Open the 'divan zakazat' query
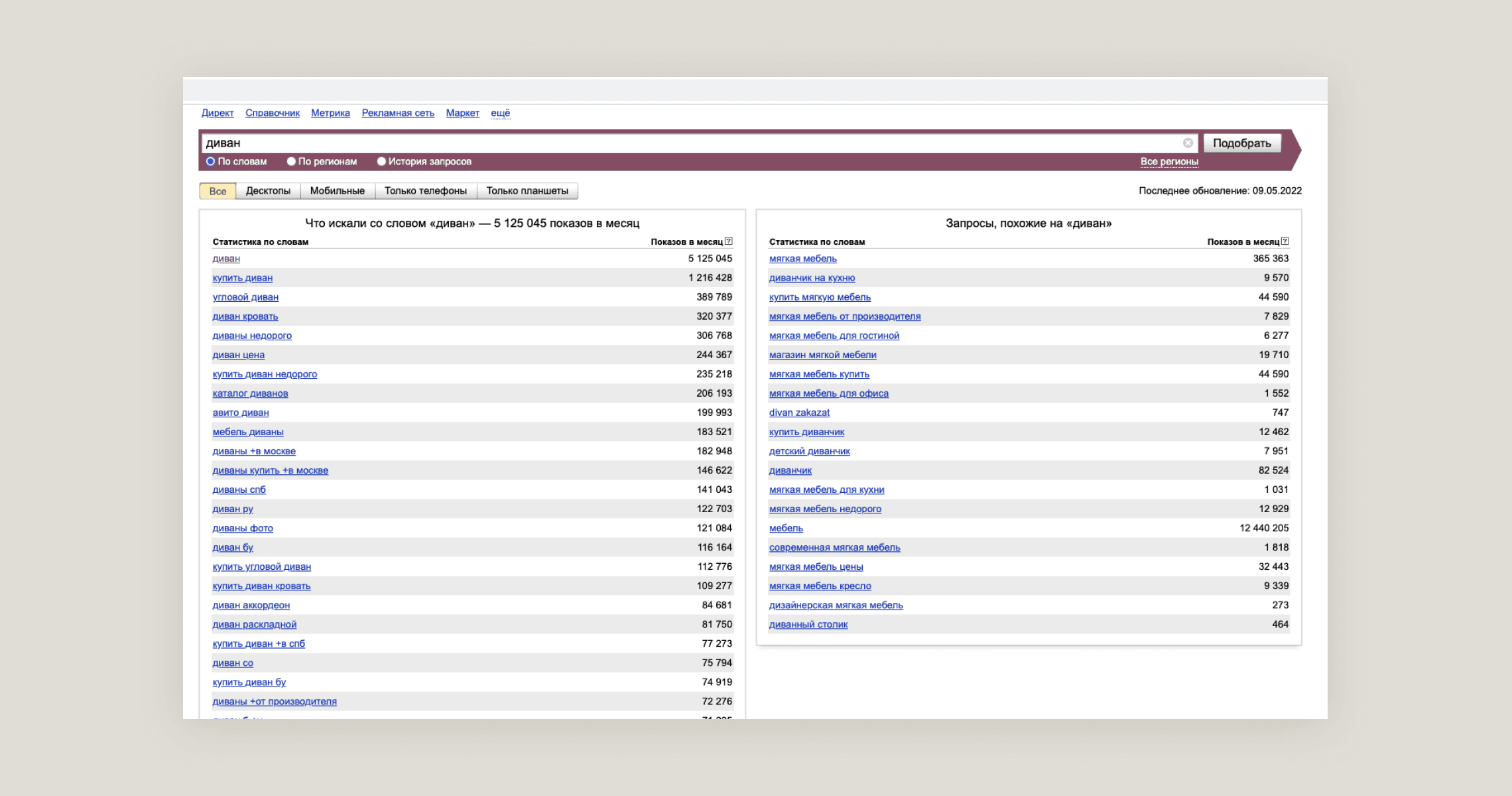This screenshot has height=796, width=1512. coord(800,413)
